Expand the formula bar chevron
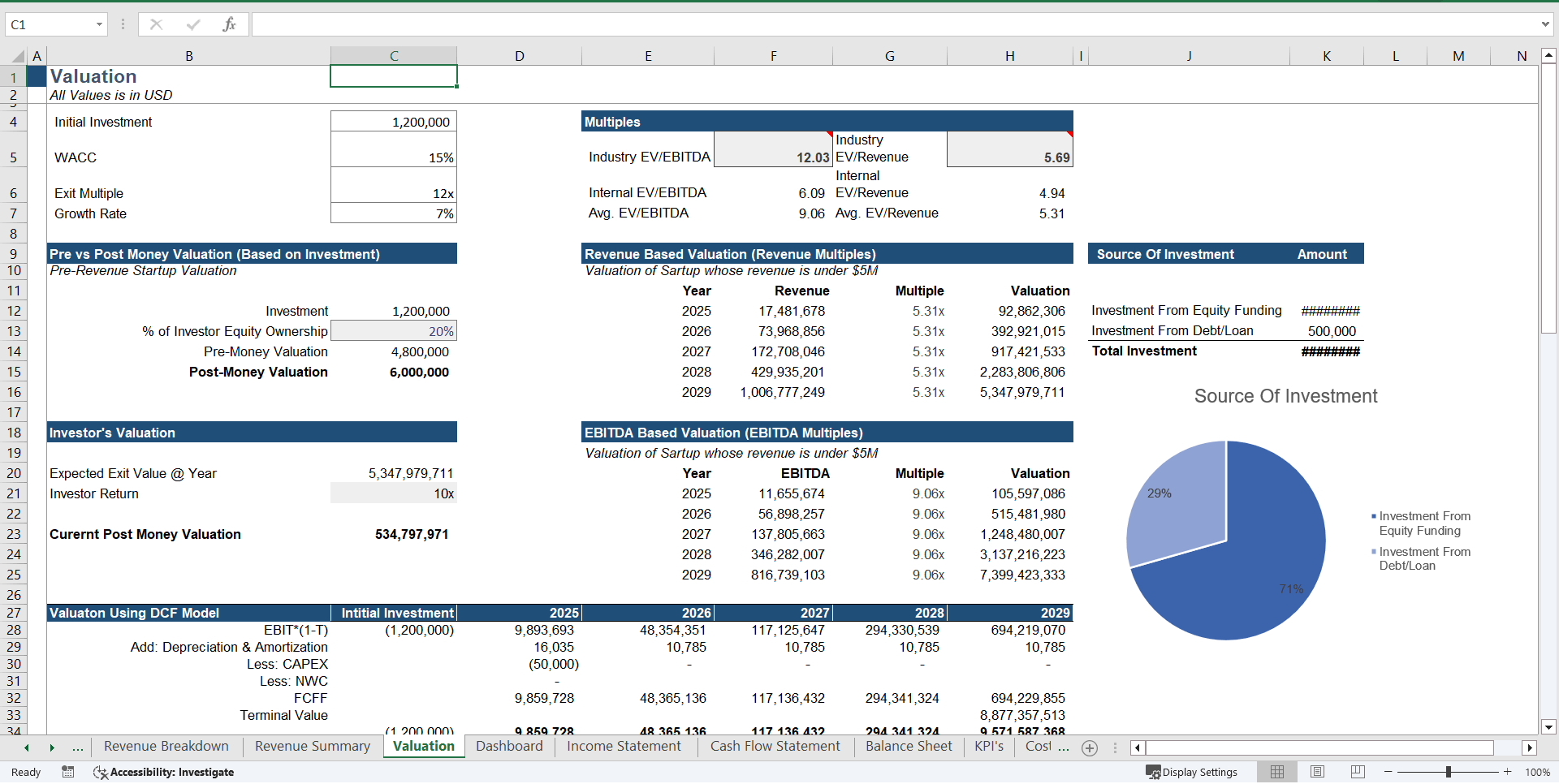The width and height of the screenshot is (1559, 784). (1545, 24)
